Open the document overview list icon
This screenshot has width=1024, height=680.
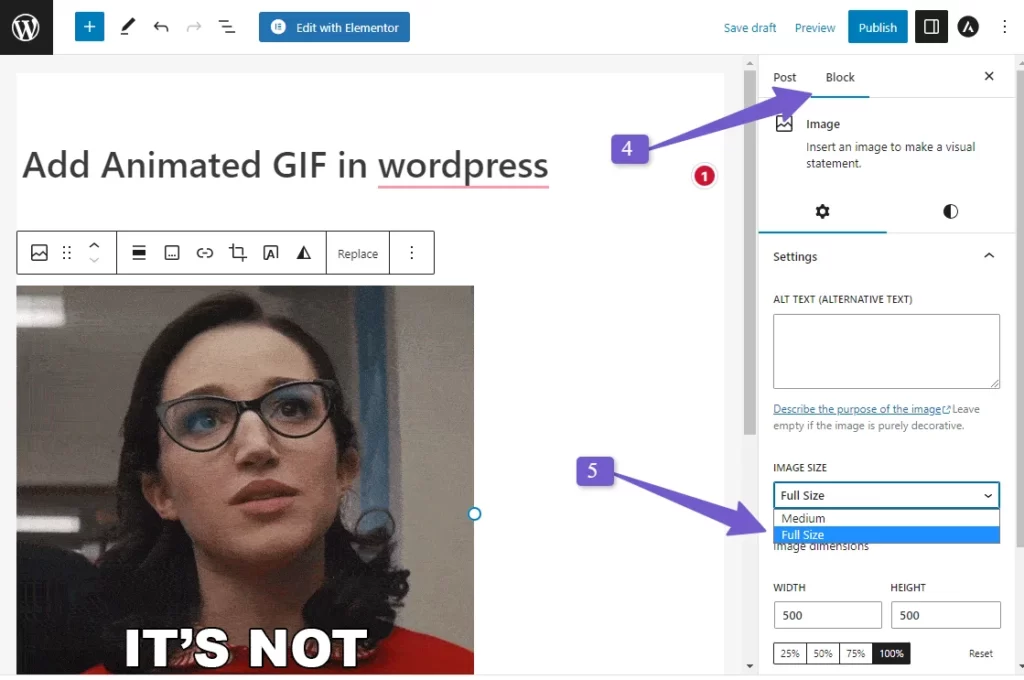click(x=227, y=27)
